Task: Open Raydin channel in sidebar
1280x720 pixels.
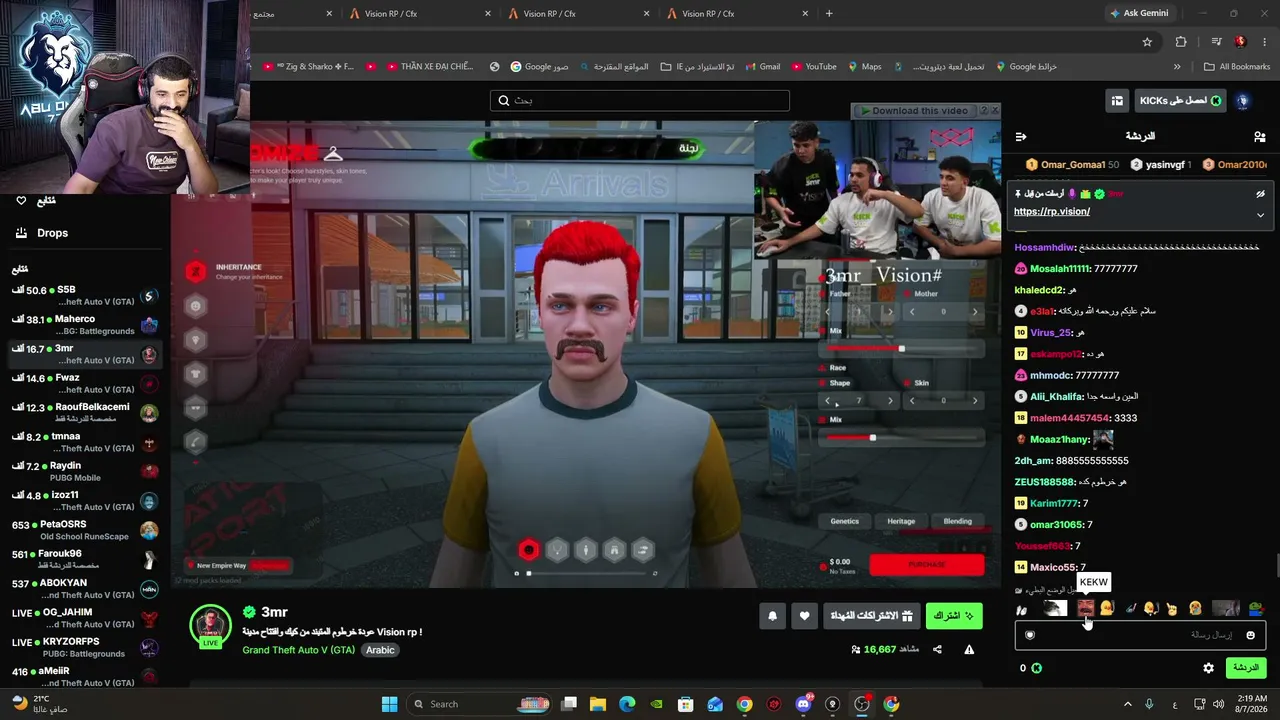Action: (x=84, y=471)
